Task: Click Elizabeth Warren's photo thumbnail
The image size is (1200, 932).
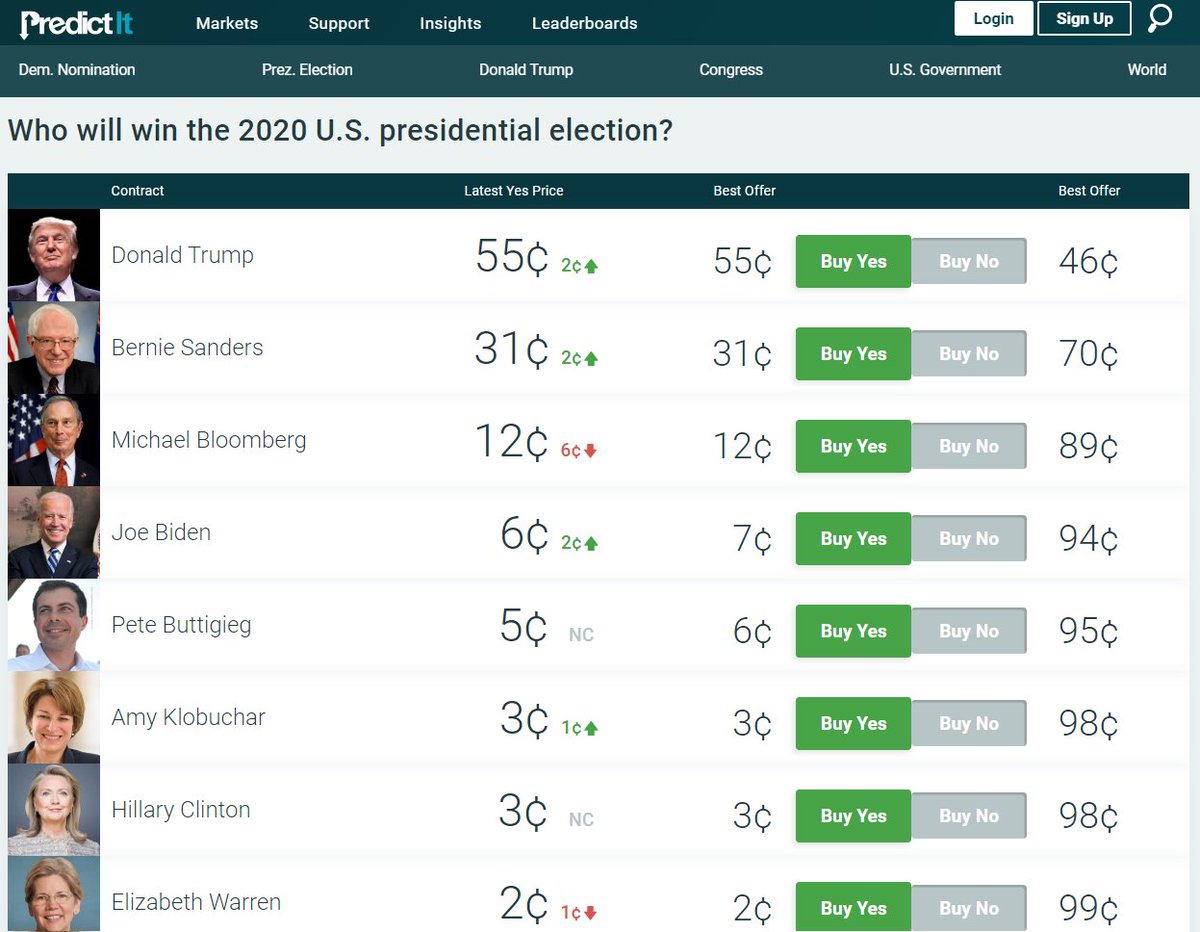Action: (x=54, y=894)
